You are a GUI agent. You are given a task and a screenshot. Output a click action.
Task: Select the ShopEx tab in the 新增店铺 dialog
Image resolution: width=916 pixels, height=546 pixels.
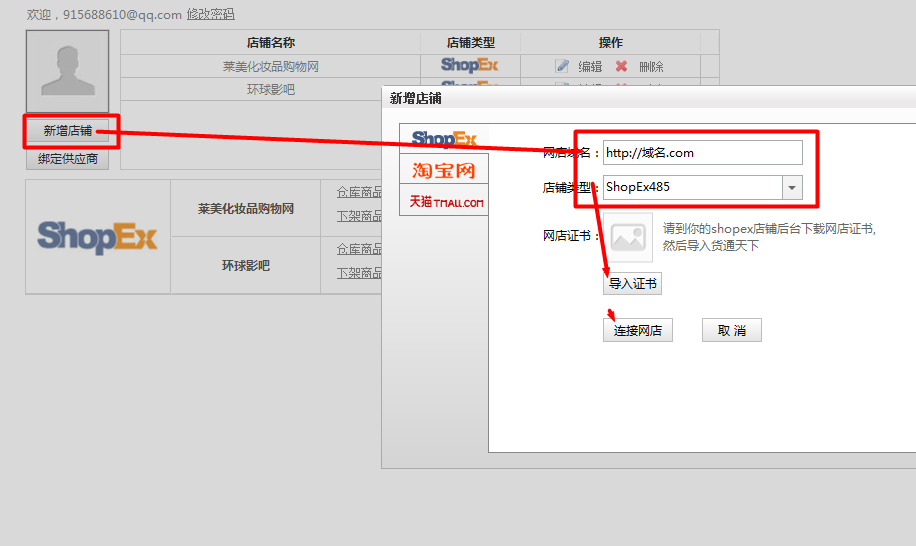(x=444, y=139)
